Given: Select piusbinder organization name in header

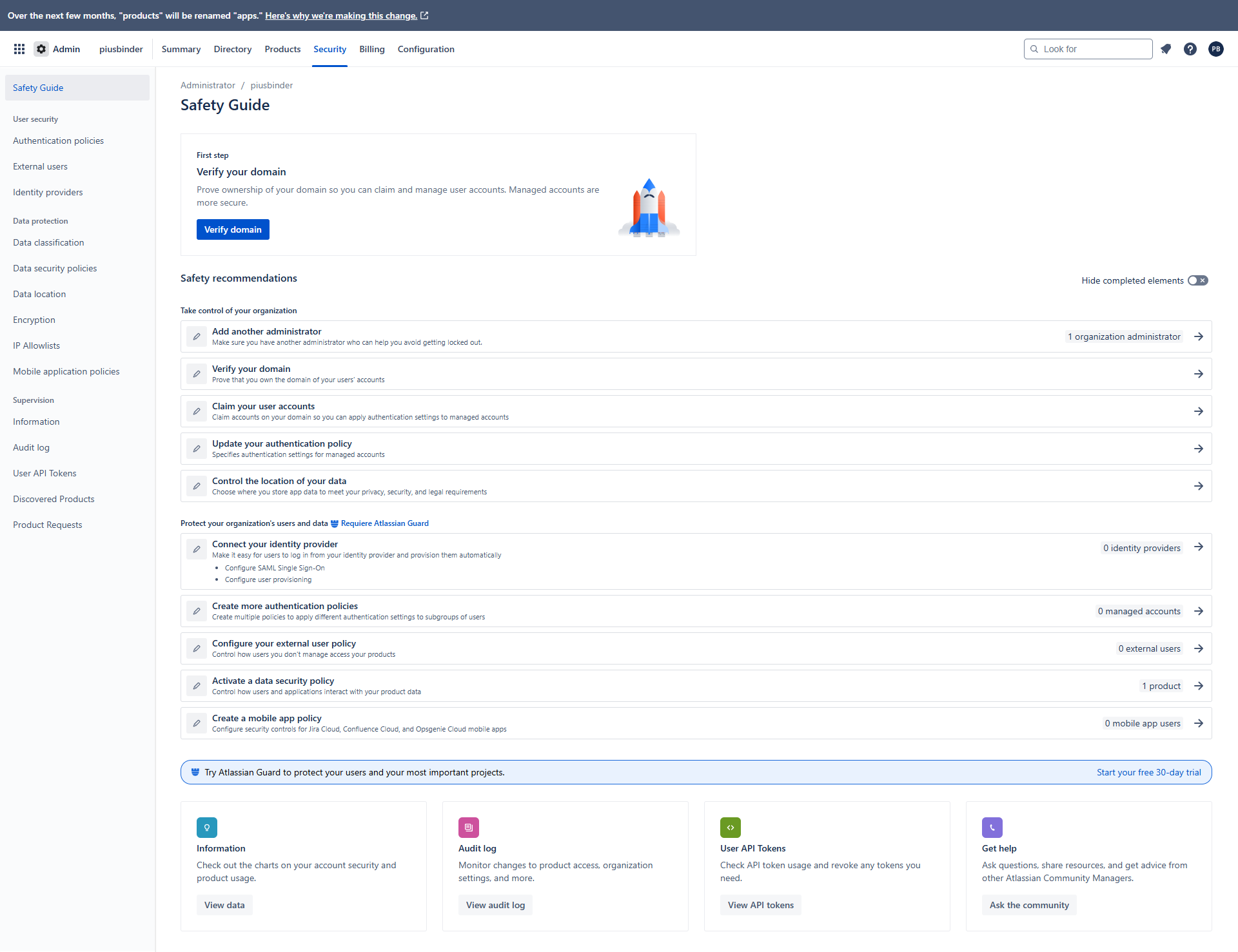Looking at the screenshot, I should [x=121, y=49].
